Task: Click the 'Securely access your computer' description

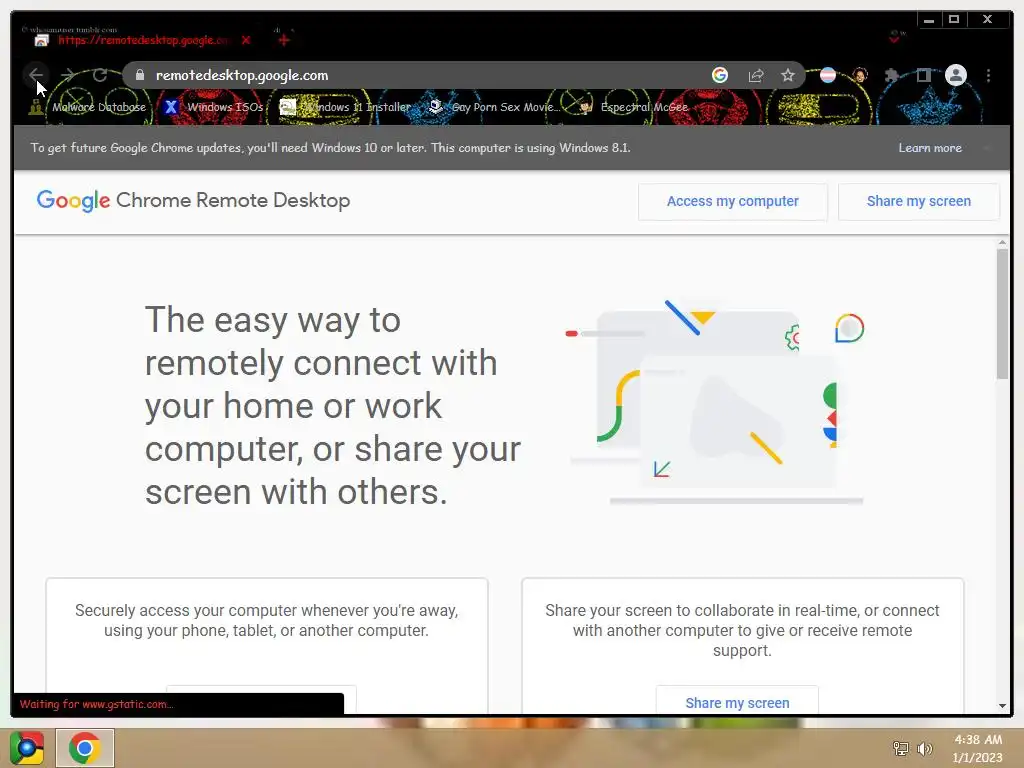Action: tap(266, 620)
